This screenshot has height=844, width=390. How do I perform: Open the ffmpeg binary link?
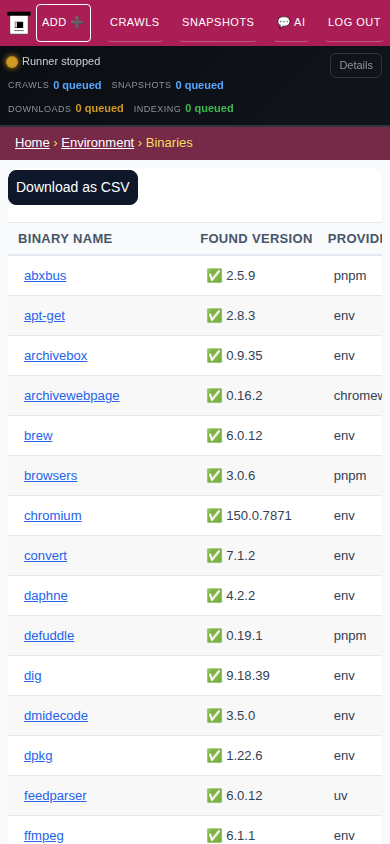pyautogui.click(x=44, y=836)
